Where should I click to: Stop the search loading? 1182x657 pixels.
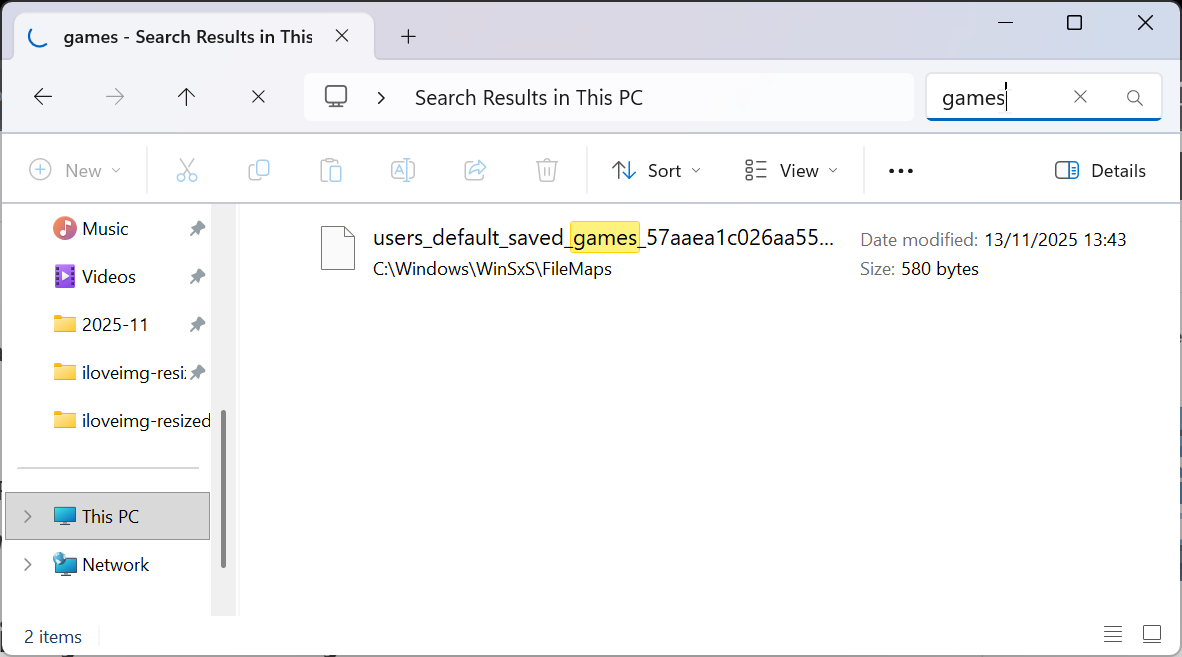point(258,97)
